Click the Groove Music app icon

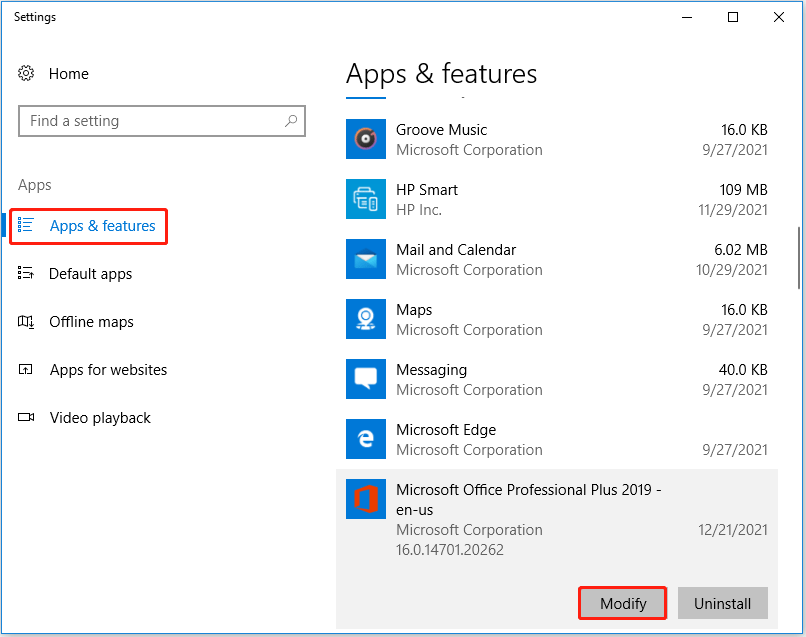(x=365, y=139)
